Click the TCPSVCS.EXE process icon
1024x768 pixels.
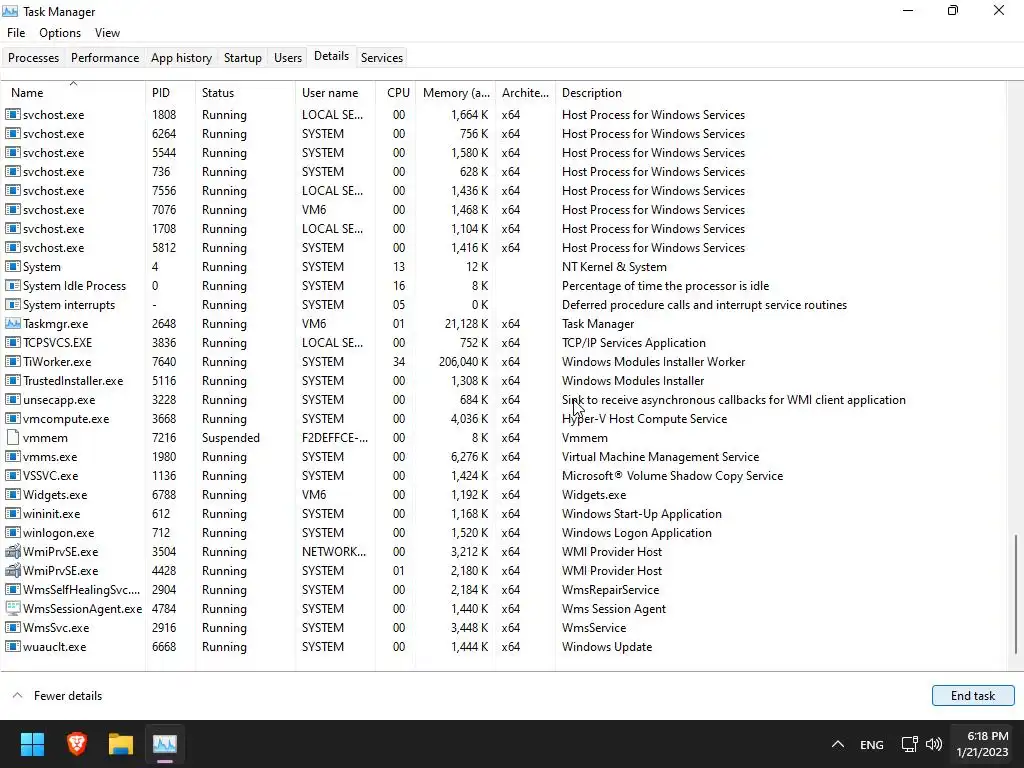12,342
